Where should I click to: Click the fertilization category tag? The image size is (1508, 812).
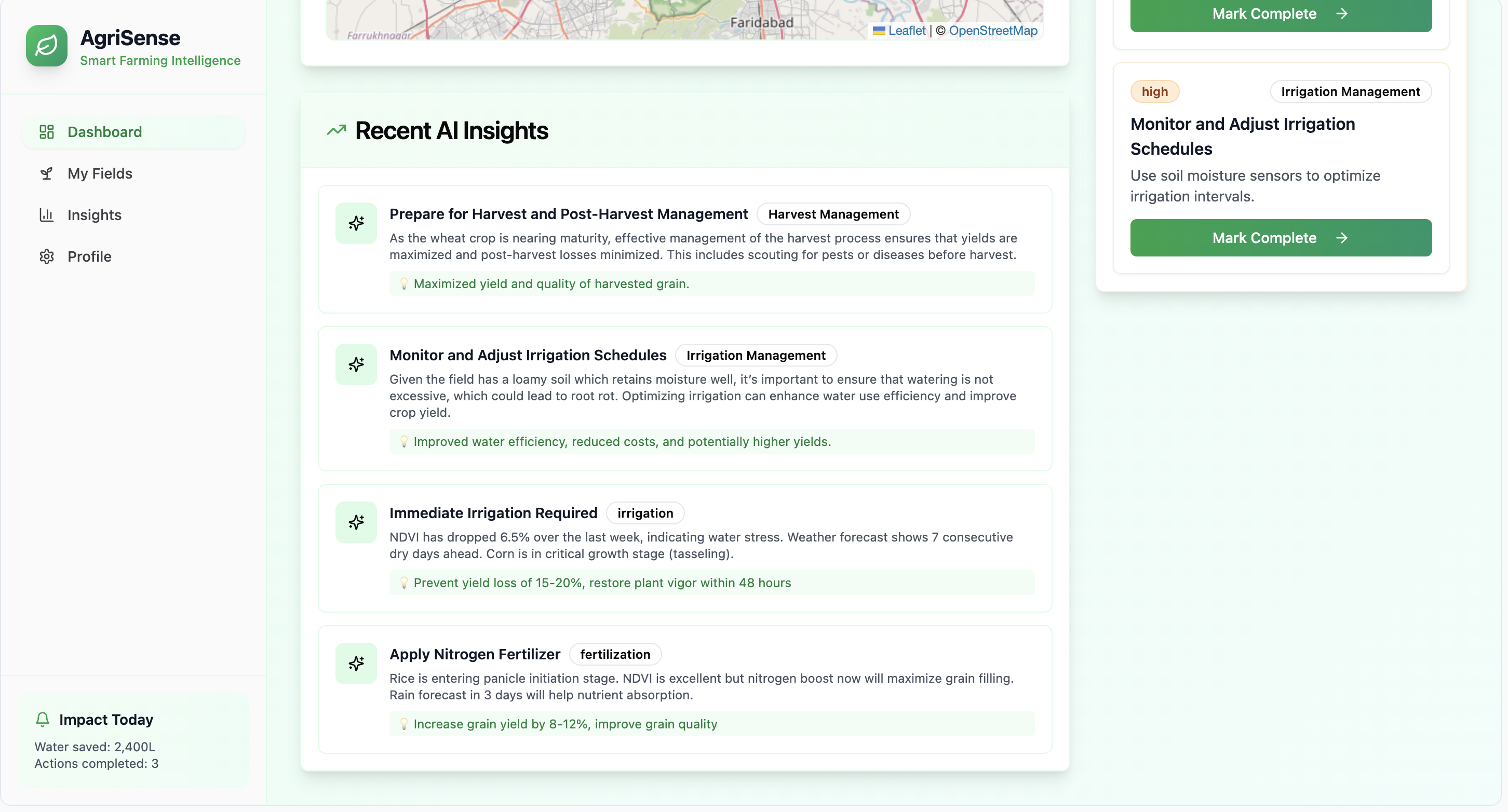coord(615,654)
